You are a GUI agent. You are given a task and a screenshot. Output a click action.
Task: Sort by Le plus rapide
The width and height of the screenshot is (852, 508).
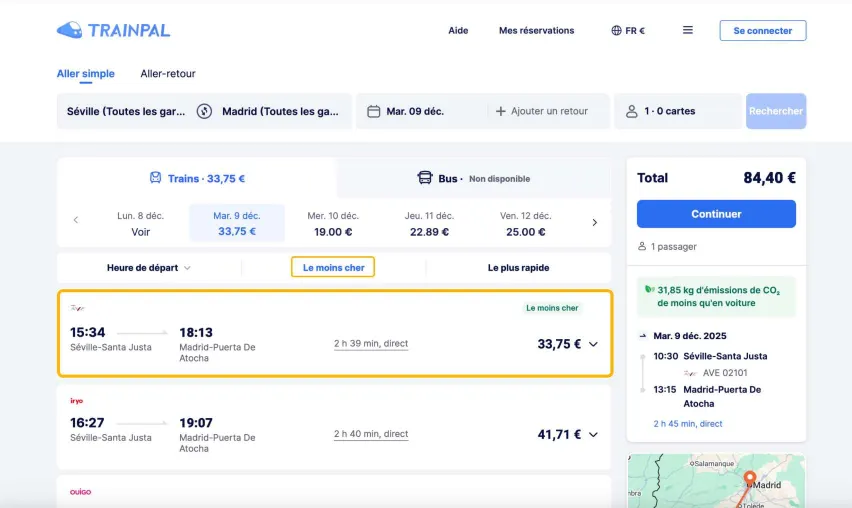click(x=518, y=268)
